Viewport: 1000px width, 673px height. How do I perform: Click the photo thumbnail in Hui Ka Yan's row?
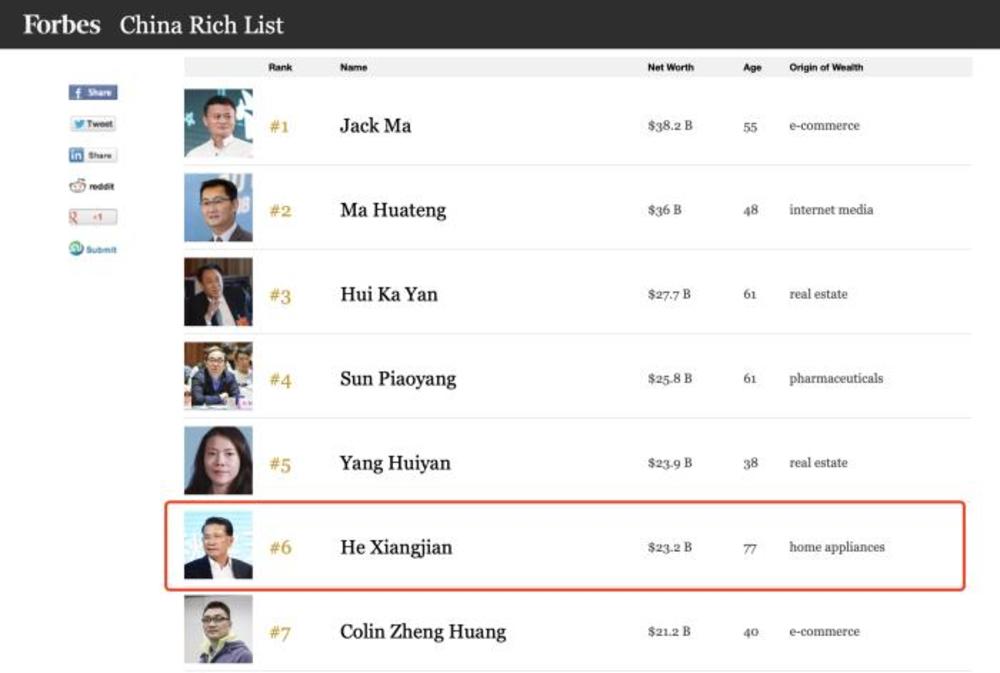coord(218,293)
